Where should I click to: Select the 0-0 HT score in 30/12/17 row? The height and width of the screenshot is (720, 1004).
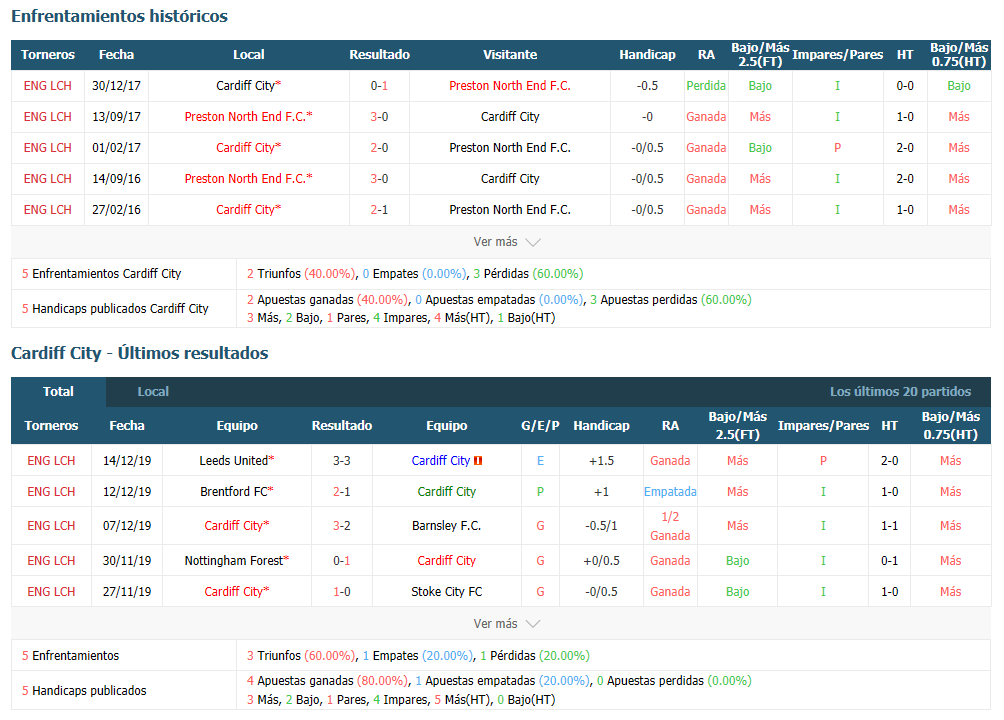coord(905,86)
